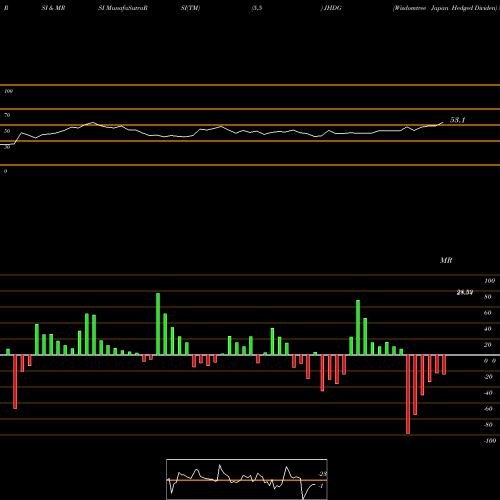Click the SI(TM) header label
This screenshot has height=500, width=500.
point(190,8)
